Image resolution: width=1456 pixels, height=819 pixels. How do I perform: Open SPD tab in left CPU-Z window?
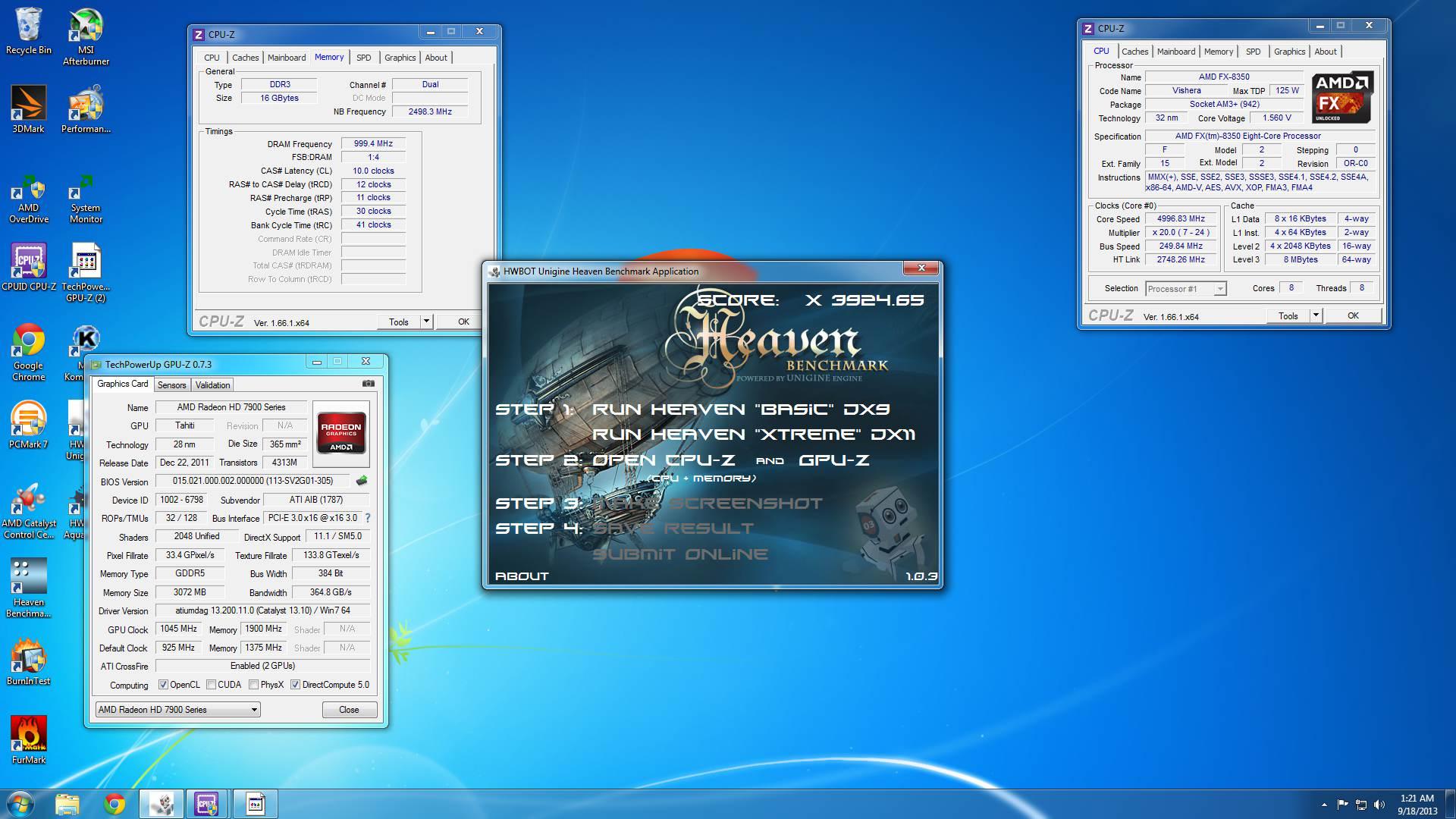point(364,58)
